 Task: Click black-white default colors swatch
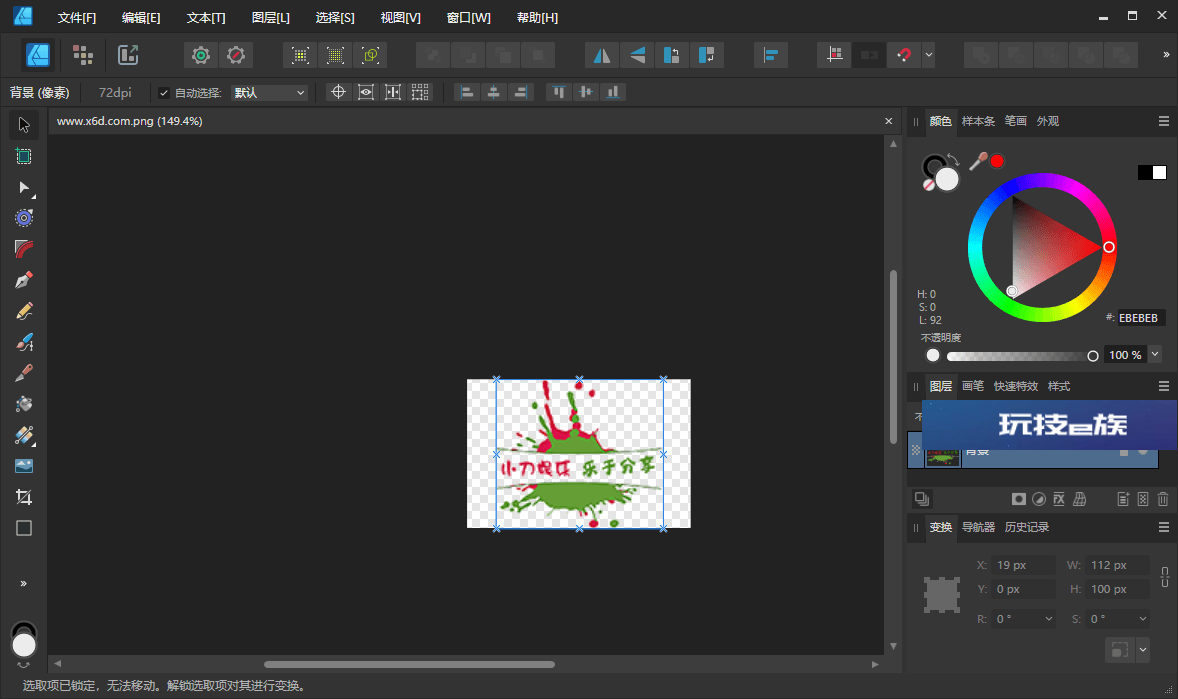point(1152,173)
